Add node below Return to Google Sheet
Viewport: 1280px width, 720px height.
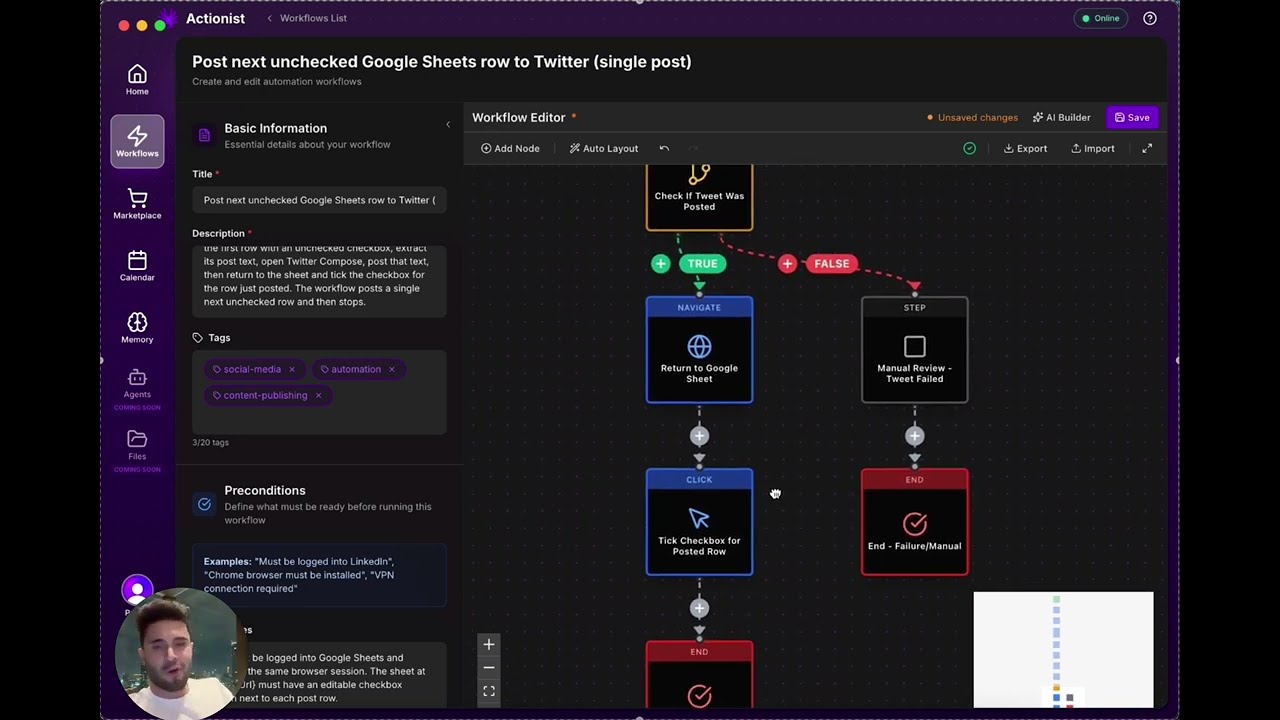(x=699, y=436)
